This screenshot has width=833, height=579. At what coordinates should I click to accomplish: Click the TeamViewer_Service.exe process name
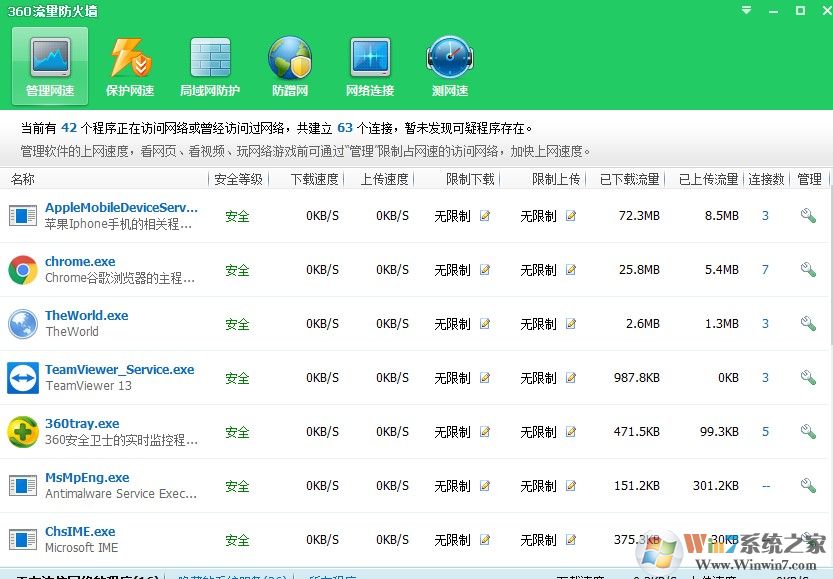tap(119, 370)
